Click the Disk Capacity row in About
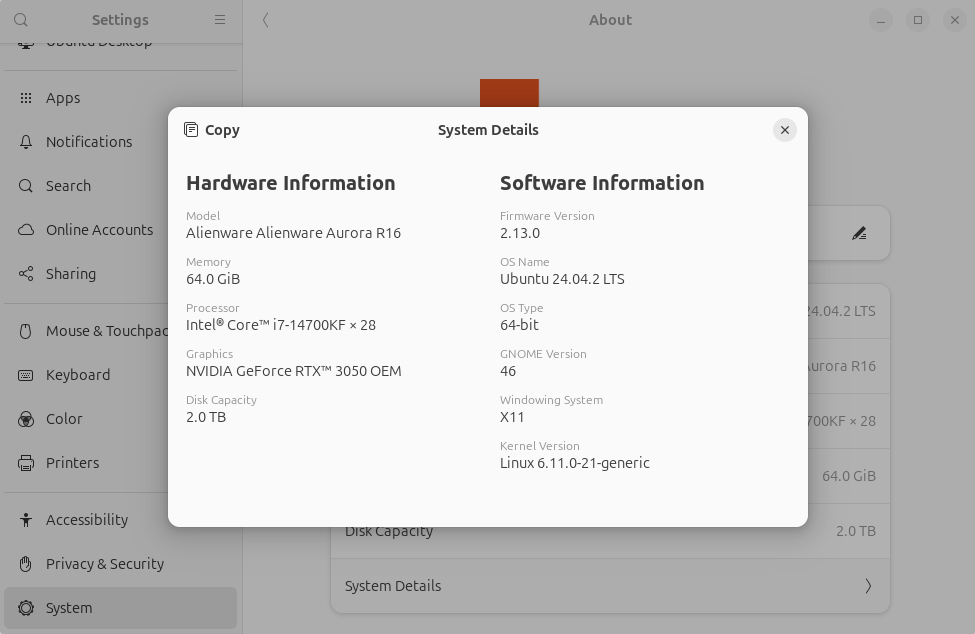 click(x=610, y=531)
